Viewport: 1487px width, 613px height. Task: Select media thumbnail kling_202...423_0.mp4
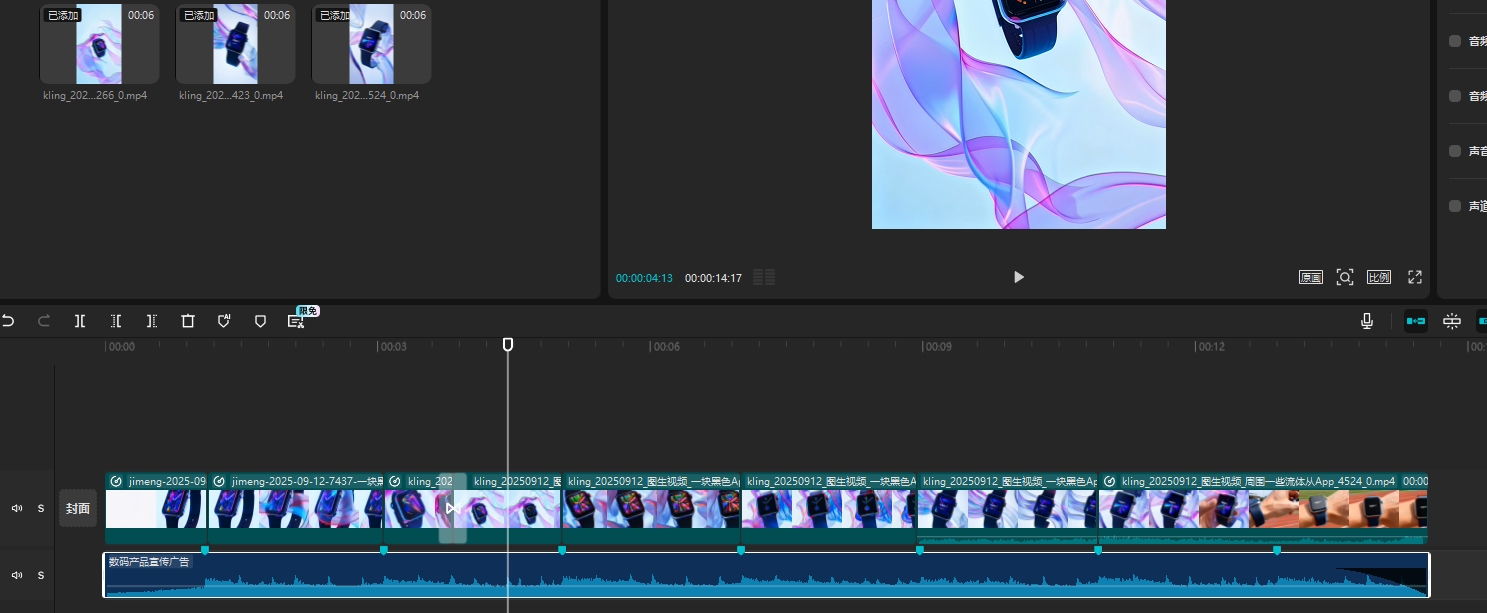235,44
